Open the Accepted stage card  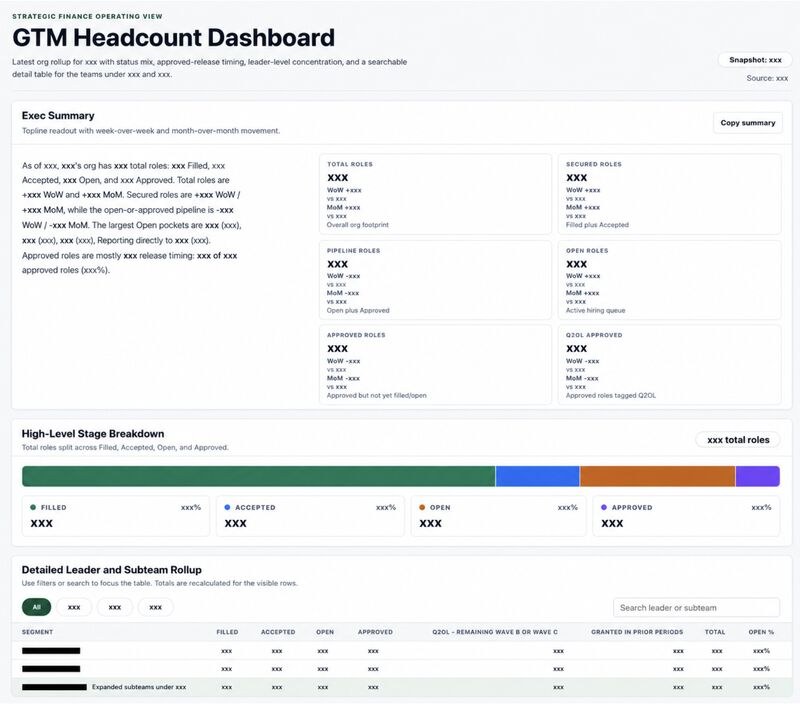310,516
